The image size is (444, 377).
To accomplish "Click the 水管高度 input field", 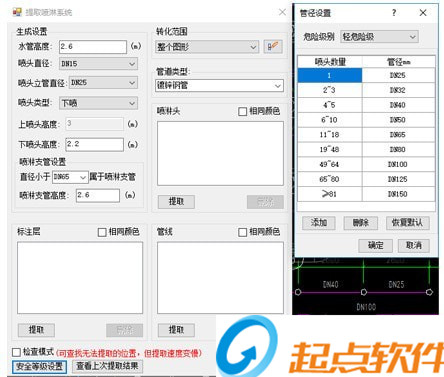I will click(x=93, y=47).
